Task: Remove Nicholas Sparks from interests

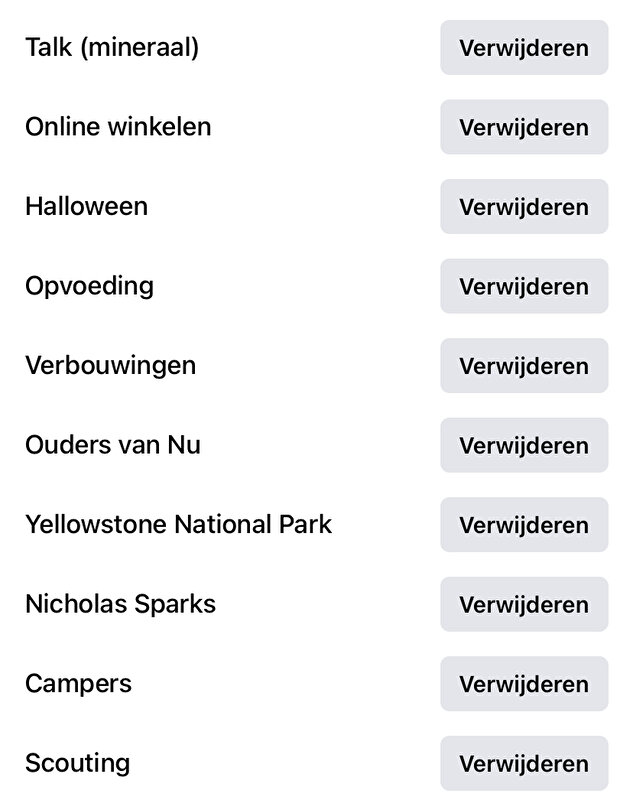Action: click(x=523, y=604)
